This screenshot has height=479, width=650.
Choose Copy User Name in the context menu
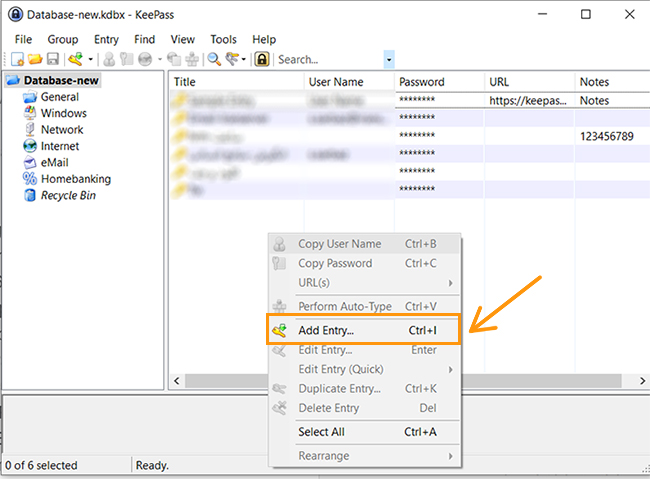click(x=365, y=244)
